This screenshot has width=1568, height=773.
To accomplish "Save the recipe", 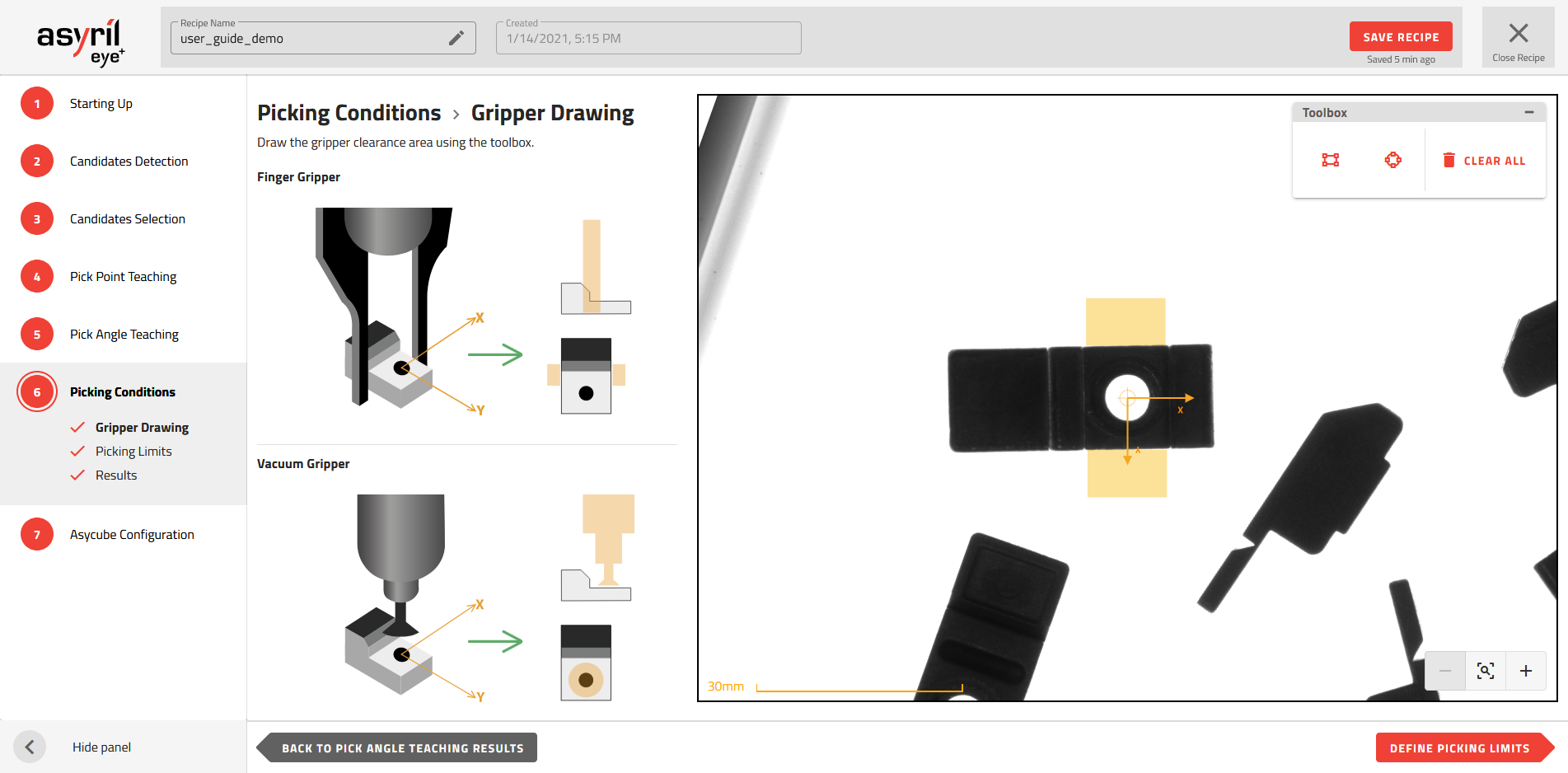I will point(1400,37).
